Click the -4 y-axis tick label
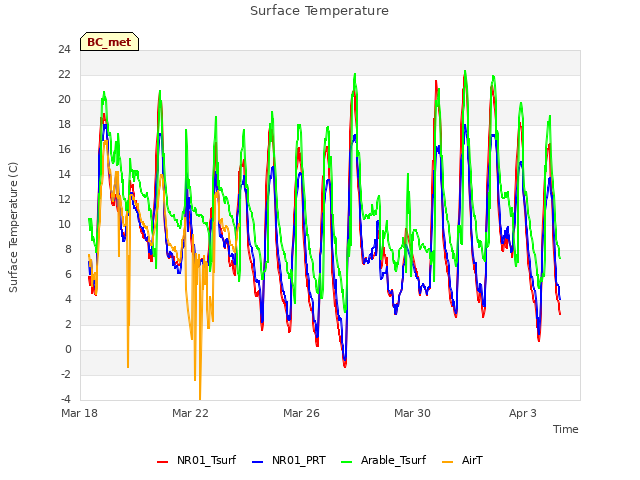 66,399
